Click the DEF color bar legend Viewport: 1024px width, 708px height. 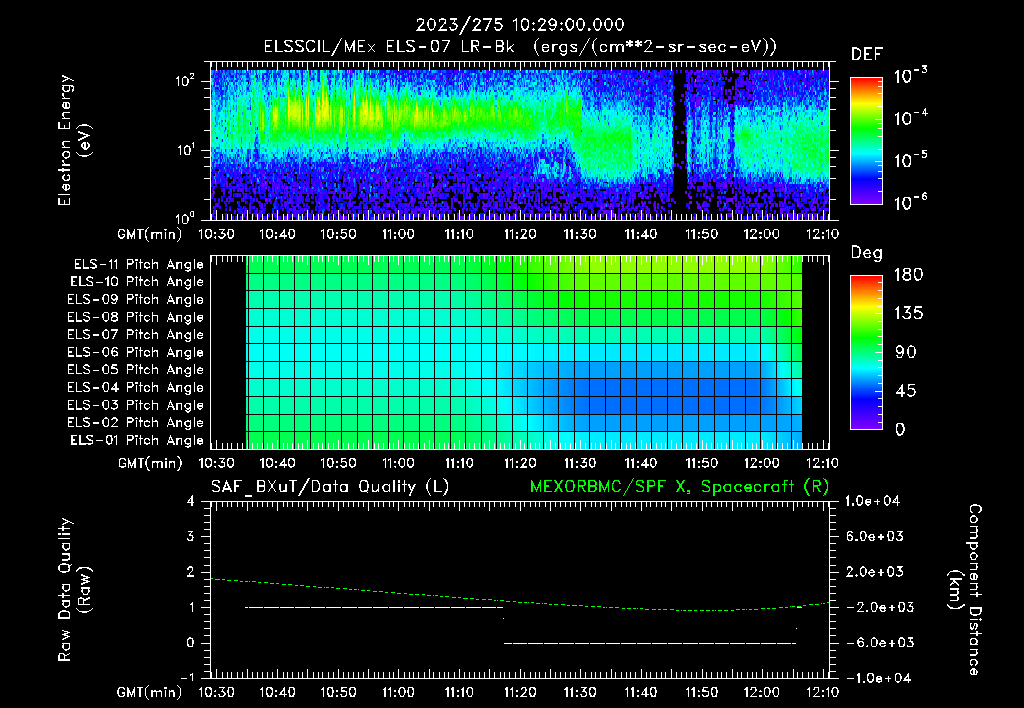[866, 141]
